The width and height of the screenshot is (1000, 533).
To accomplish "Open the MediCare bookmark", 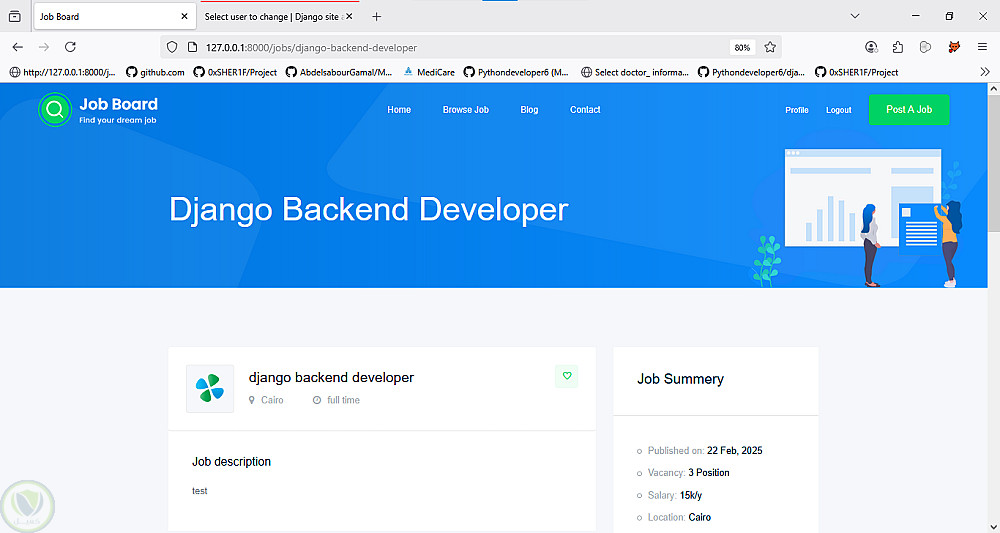I will pos(429,72).
